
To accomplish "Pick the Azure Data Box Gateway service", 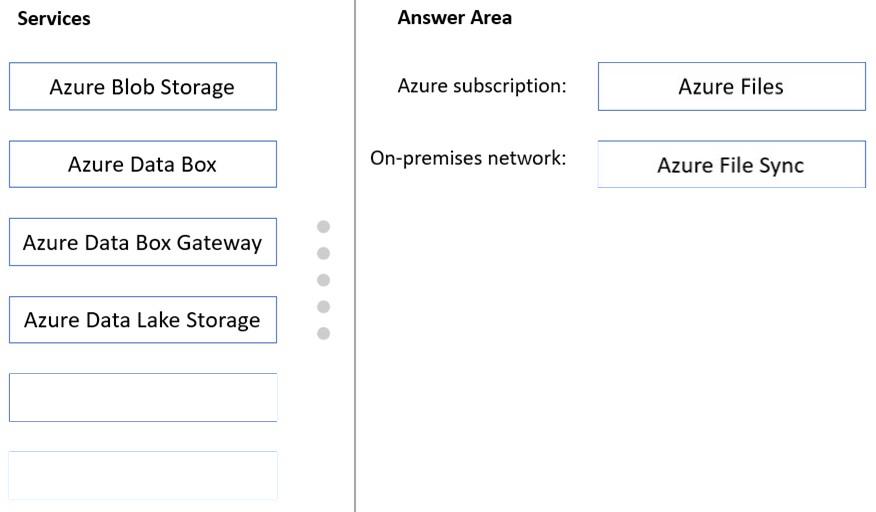I will click(x=143, y=242).
